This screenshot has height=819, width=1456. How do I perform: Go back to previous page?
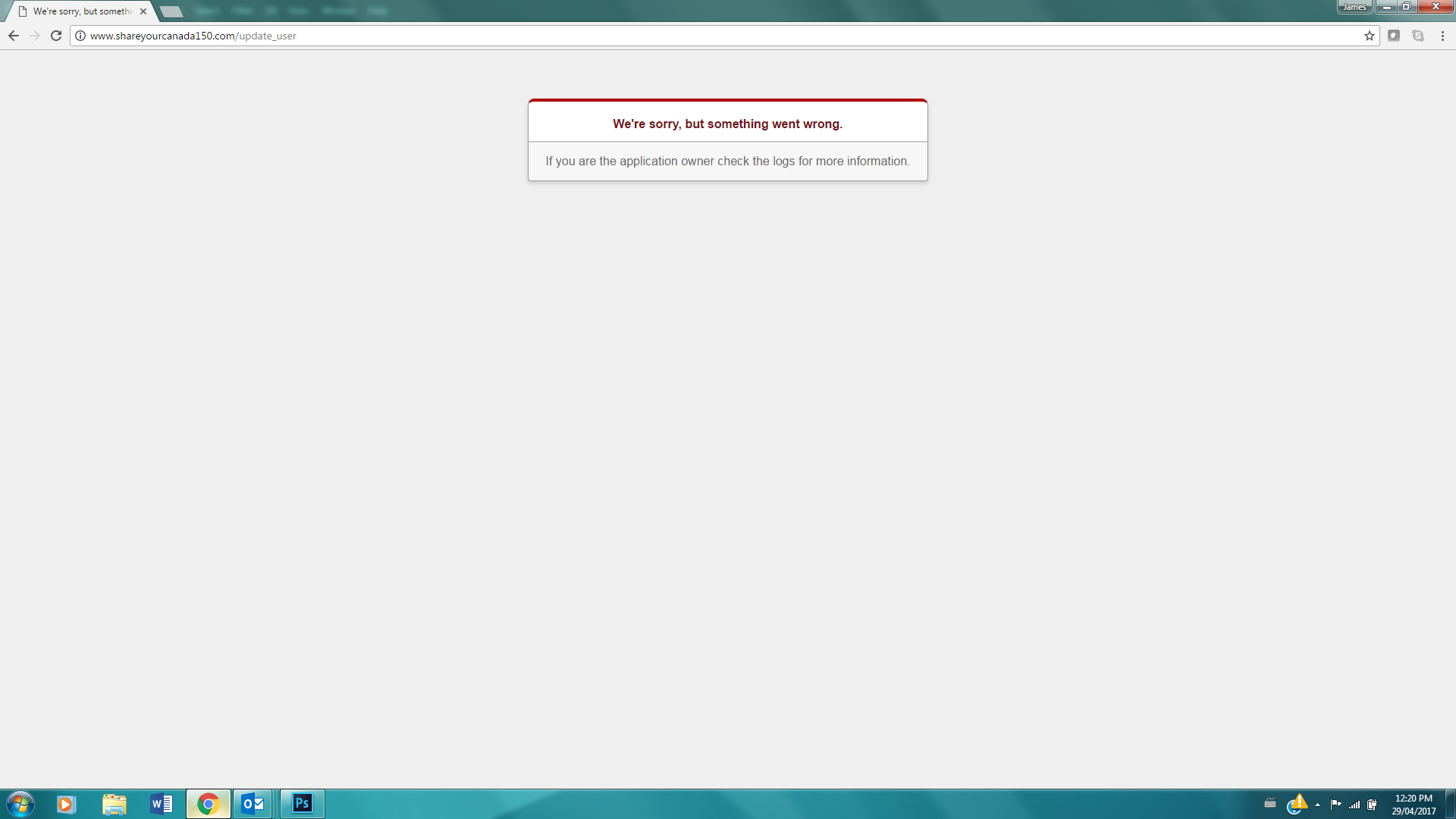click(14, 36)
